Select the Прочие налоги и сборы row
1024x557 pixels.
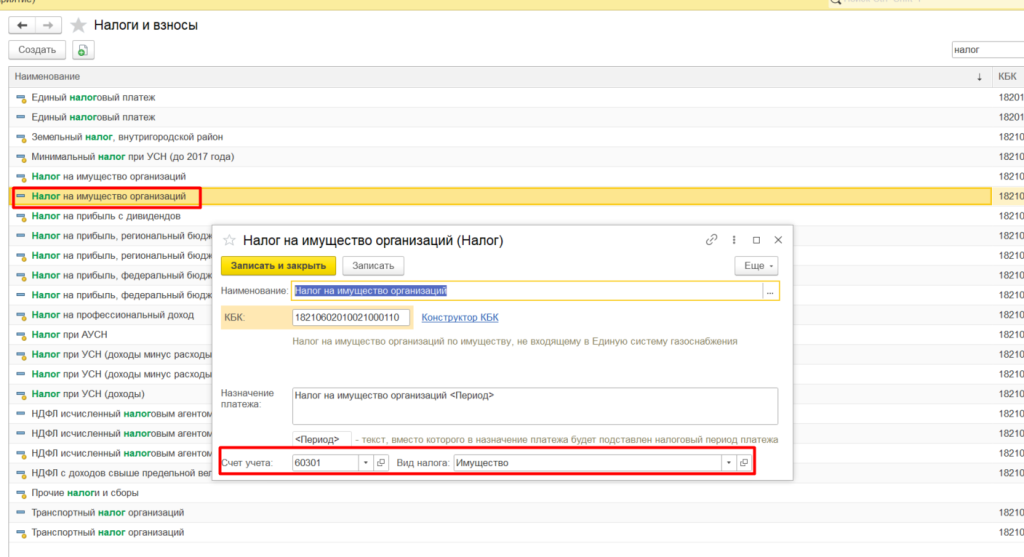[85, 493]
